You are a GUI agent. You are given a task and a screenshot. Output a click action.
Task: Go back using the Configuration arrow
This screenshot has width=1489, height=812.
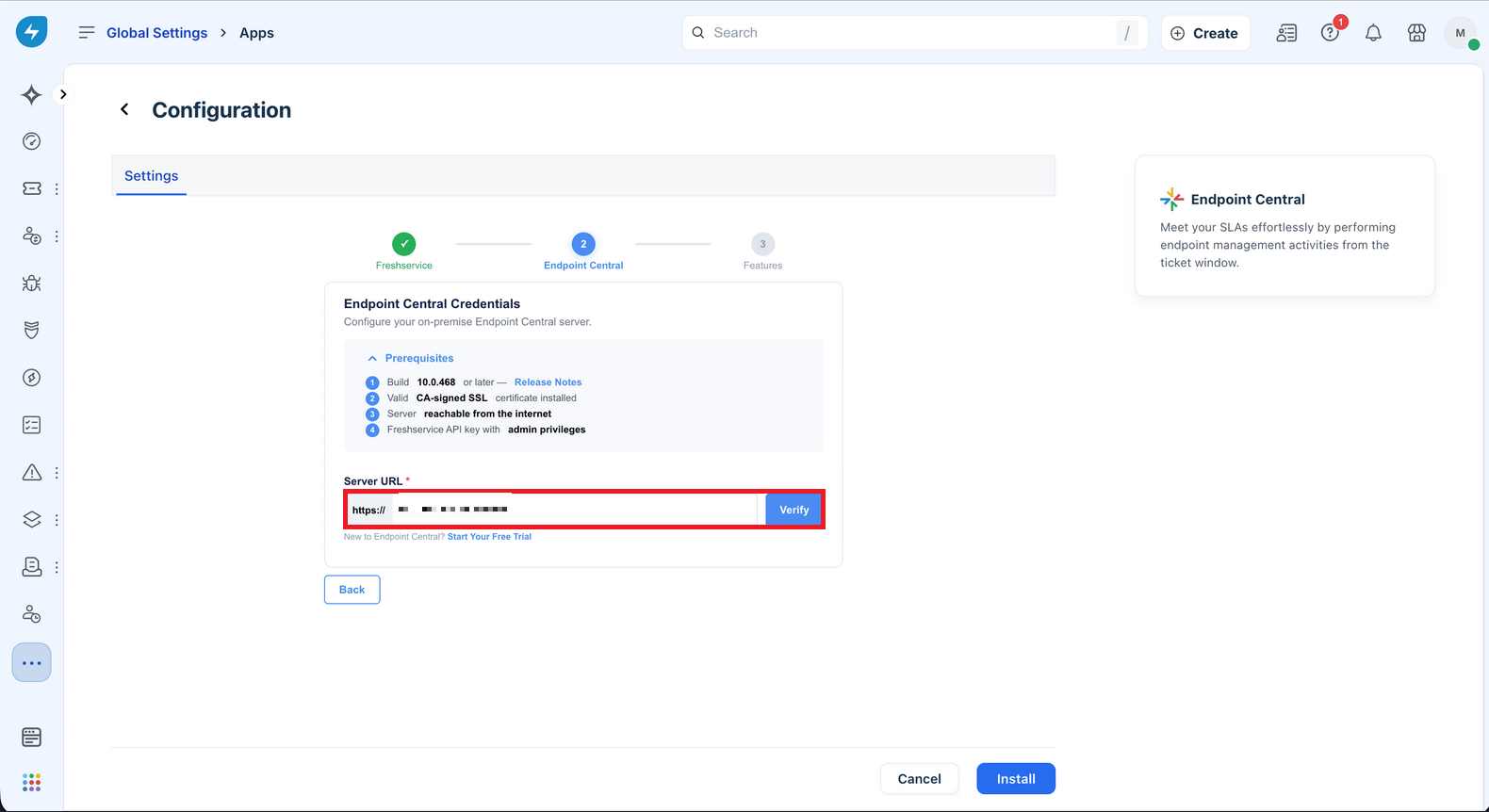tap(124, 109)
